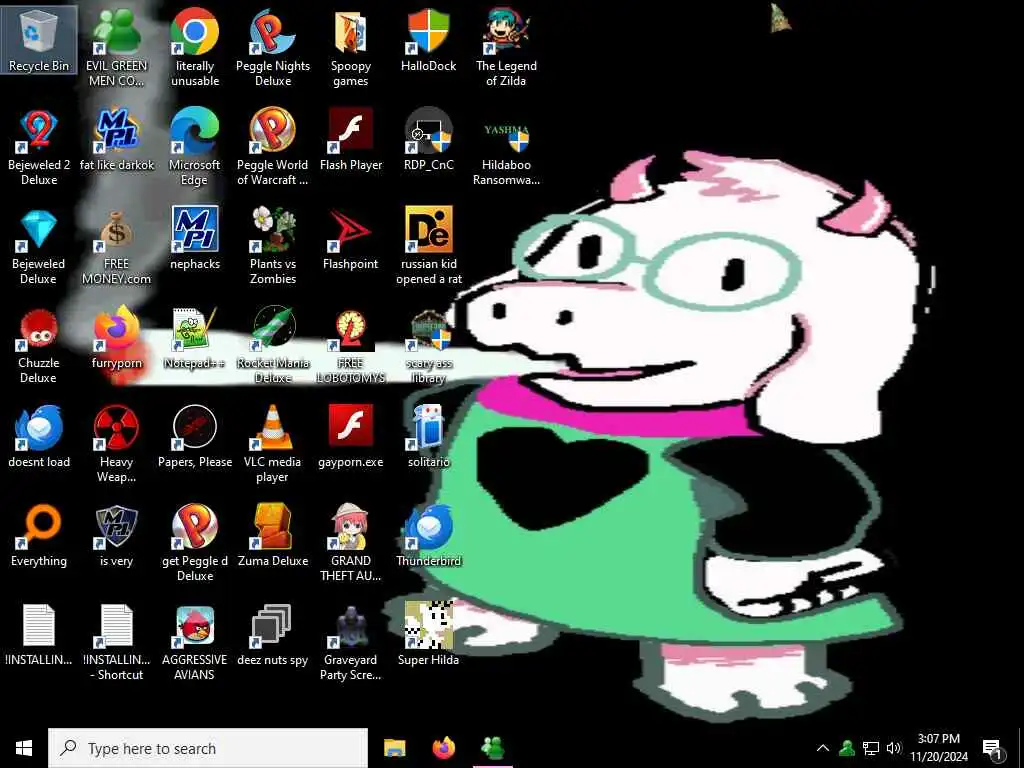Open Notepad++ desktop shortcut

click(195, 337)
